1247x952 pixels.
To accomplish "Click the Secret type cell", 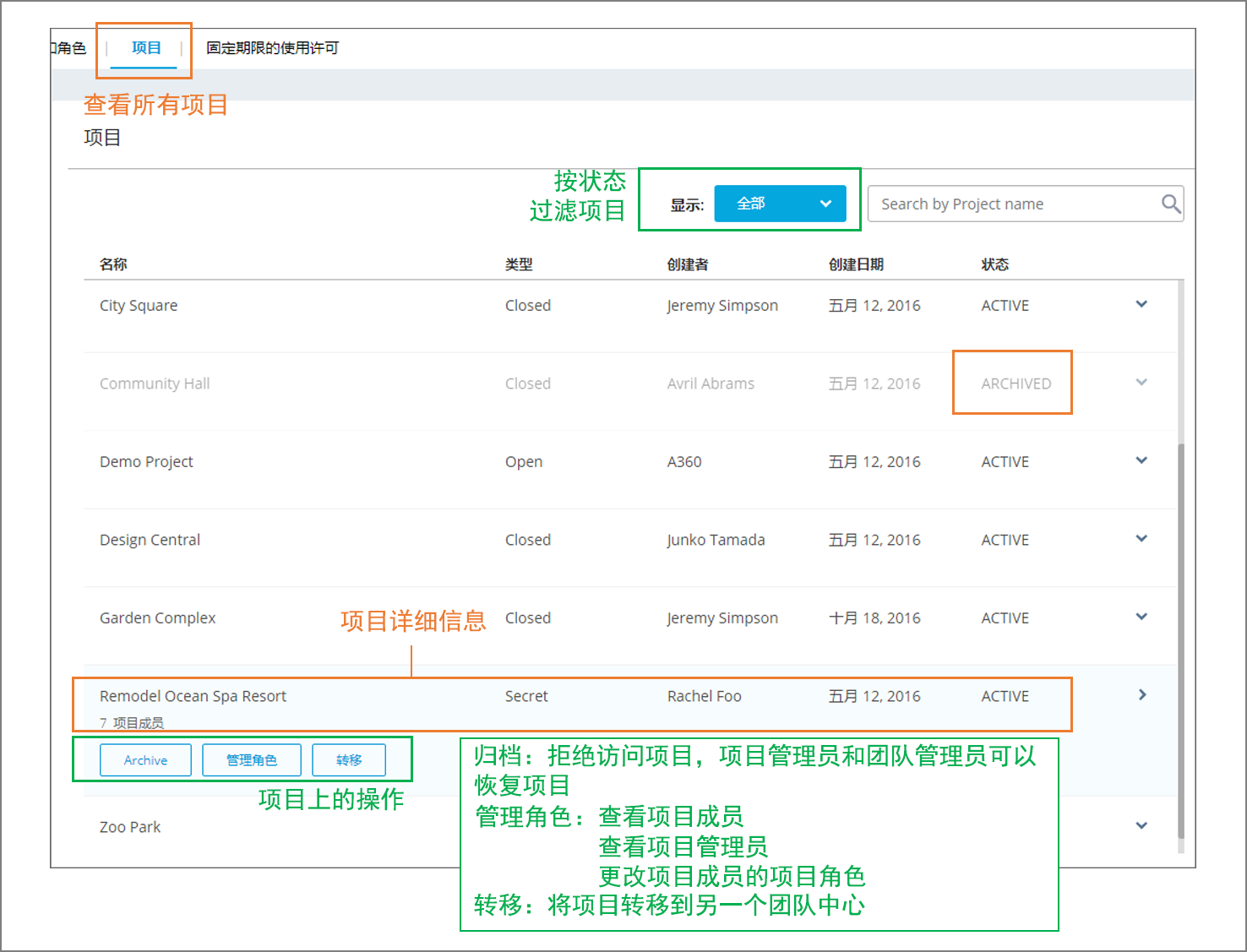I will [526, 696].
